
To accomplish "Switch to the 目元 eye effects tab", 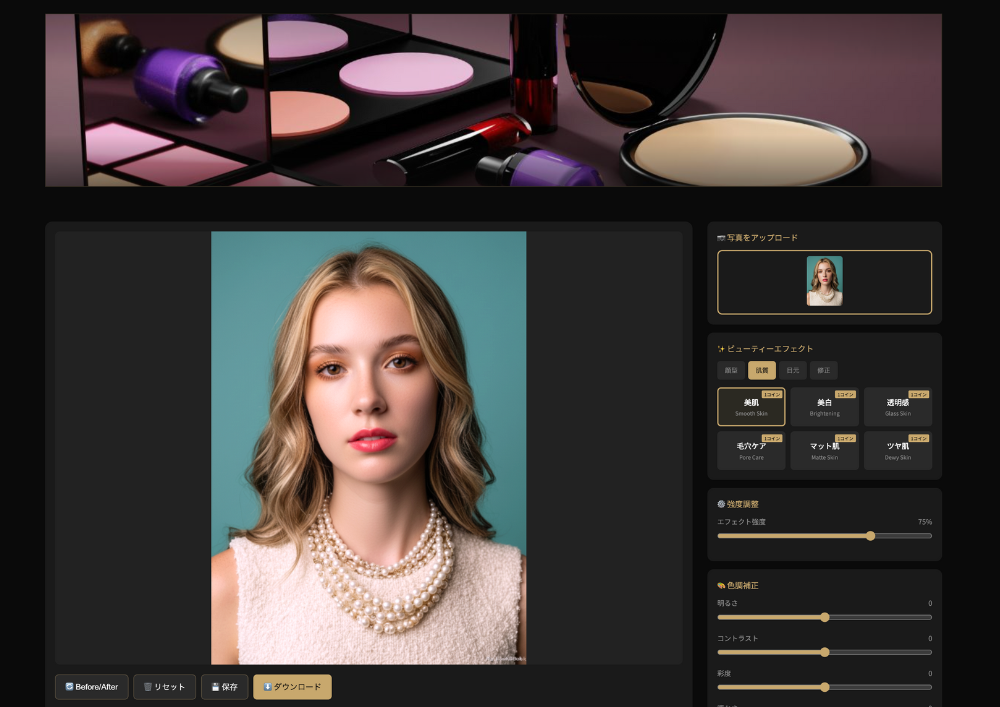I will click(793, 370).
